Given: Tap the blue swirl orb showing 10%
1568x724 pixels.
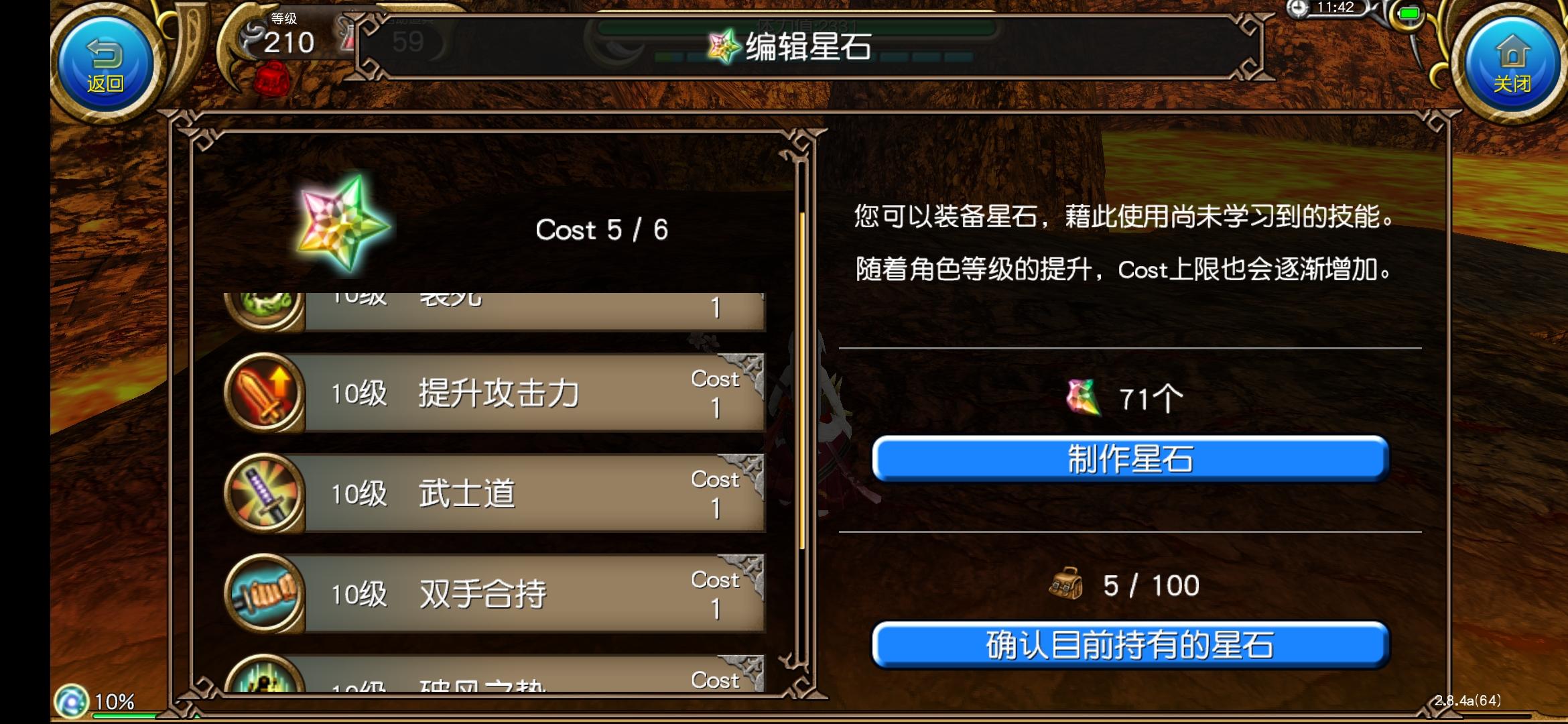Looking at the screenshot, I should pos(71,701).
